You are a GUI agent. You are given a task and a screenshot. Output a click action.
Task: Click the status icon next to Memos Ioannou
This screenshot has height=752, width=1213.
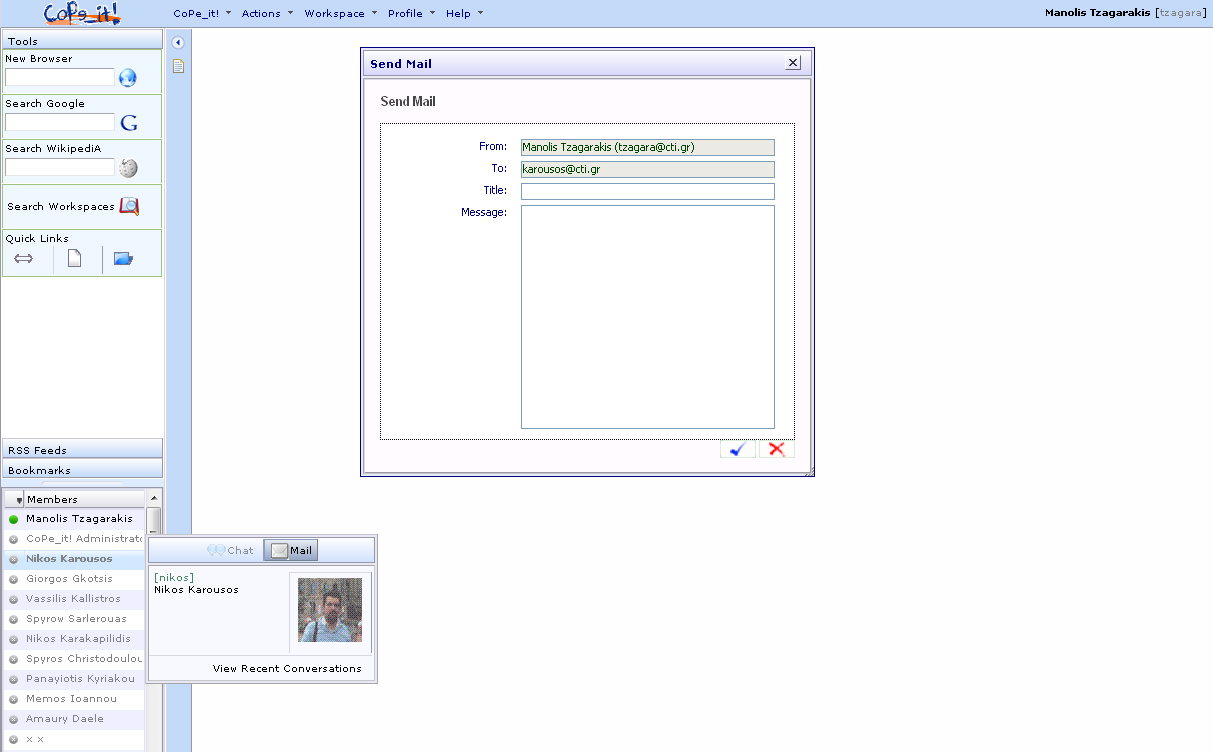click(x=14, y=699)
